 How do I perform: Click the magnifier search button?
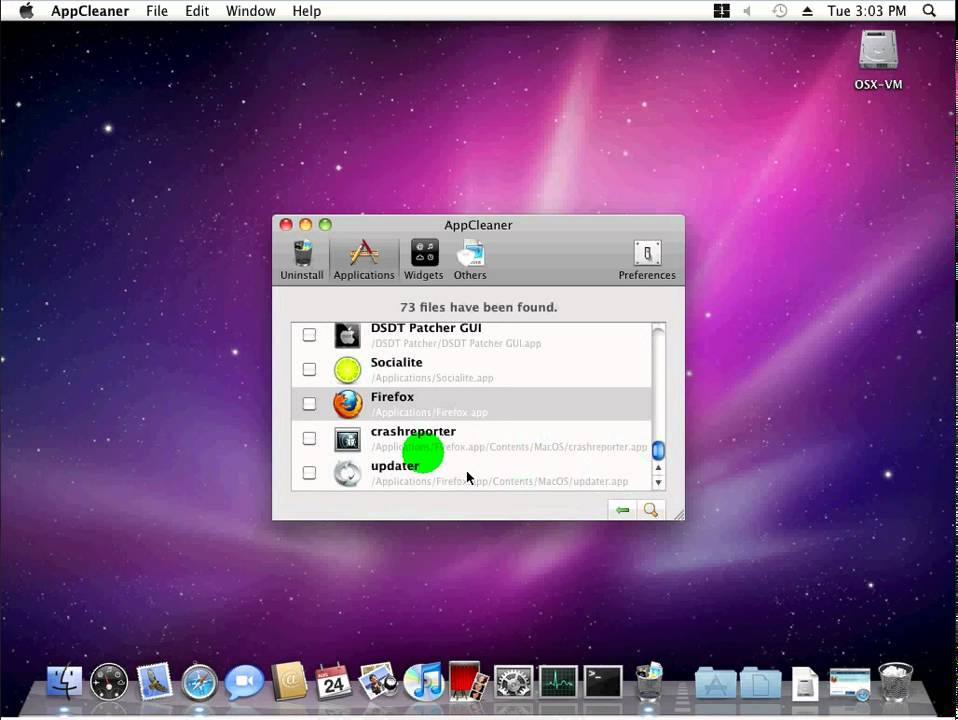pyautogui.click(x=651, y=510)
